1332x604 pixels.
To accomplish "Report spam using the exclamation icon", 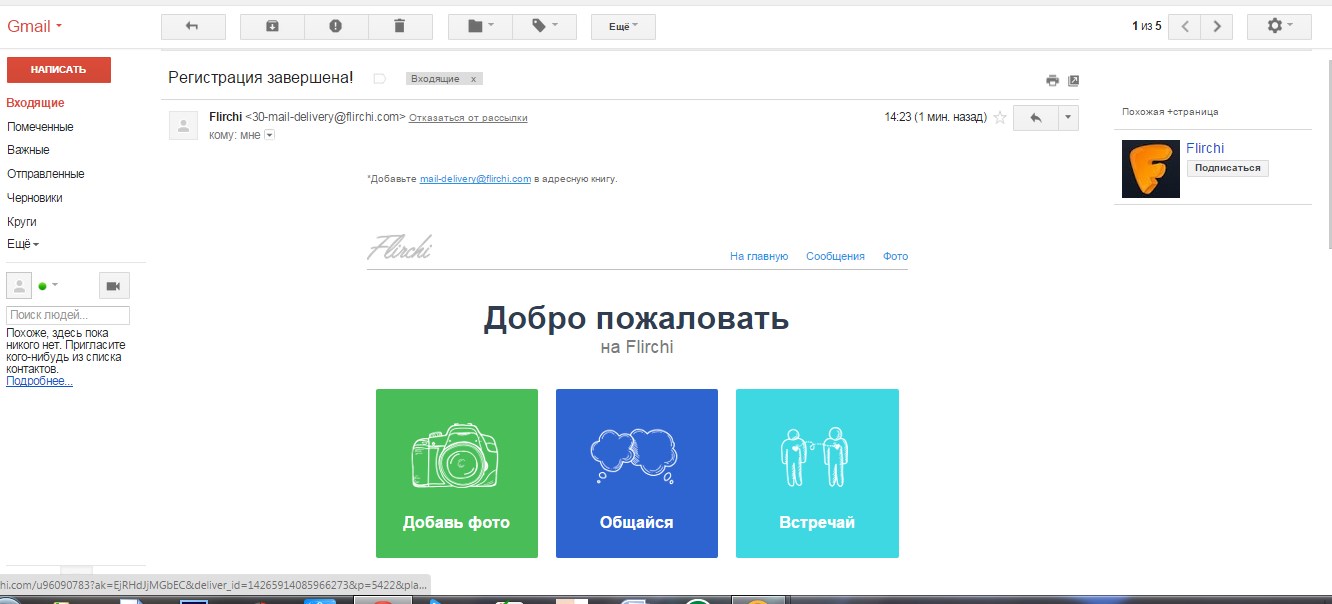I will tap(336, 27).
